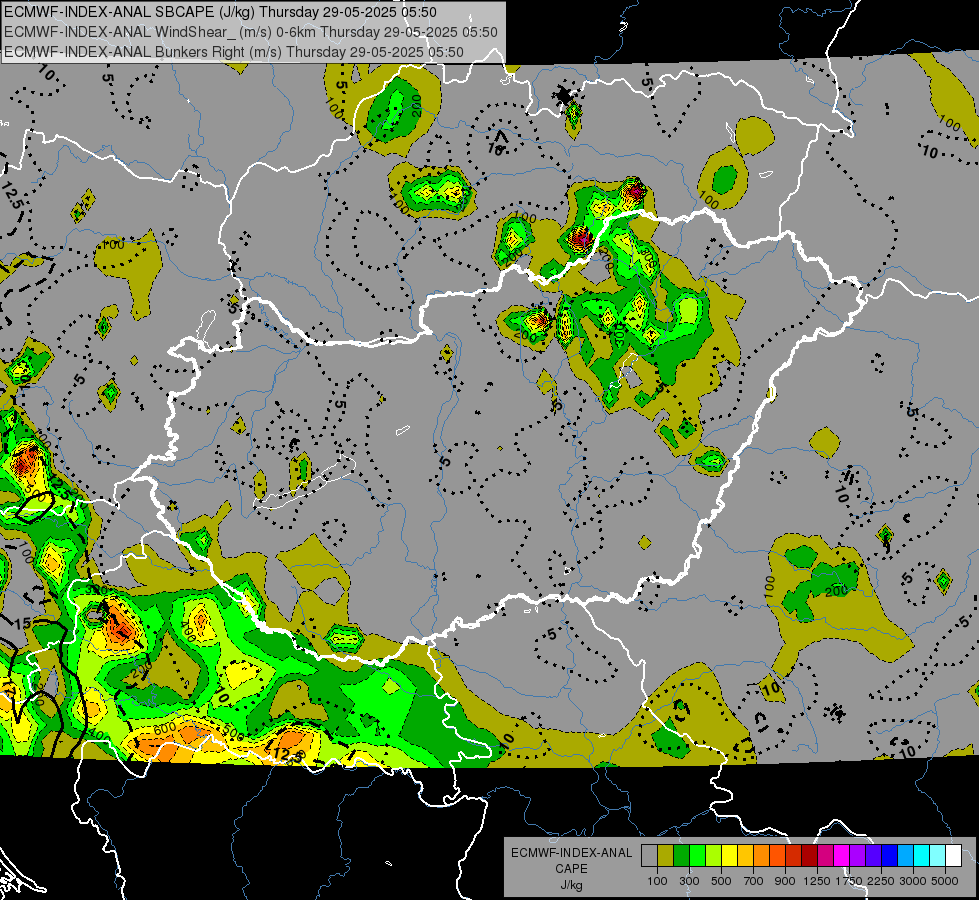Viewport: 979px width, 900px height.
Task: Click the J/kg unit label in legend
Action: (572, 886)
